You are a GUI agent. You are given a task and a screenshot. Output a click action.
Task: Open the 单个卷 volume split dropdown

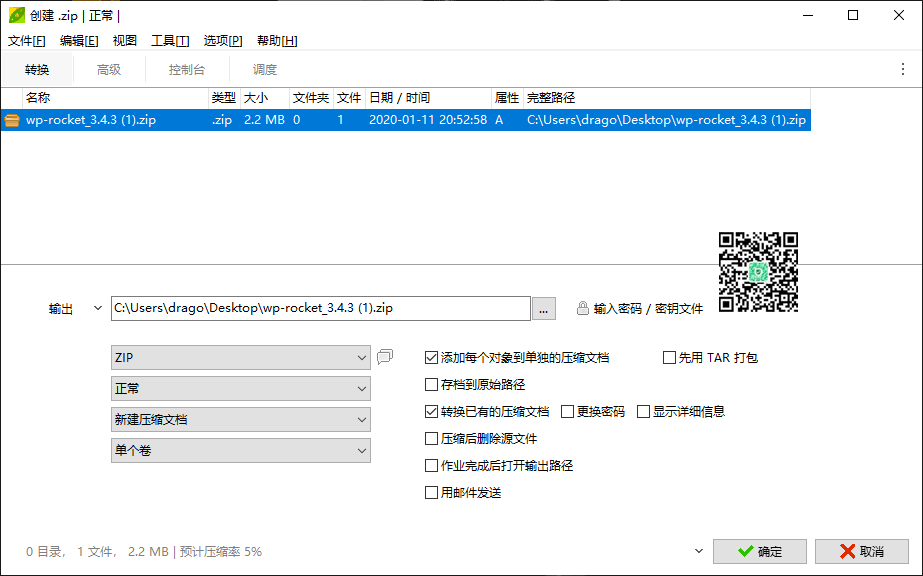241,451
